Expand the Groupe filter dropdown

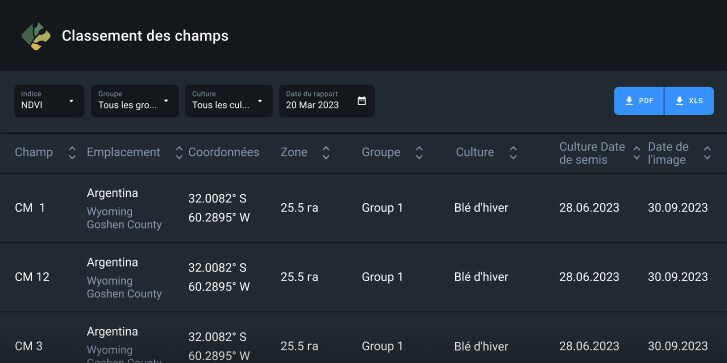pos(135,101)
